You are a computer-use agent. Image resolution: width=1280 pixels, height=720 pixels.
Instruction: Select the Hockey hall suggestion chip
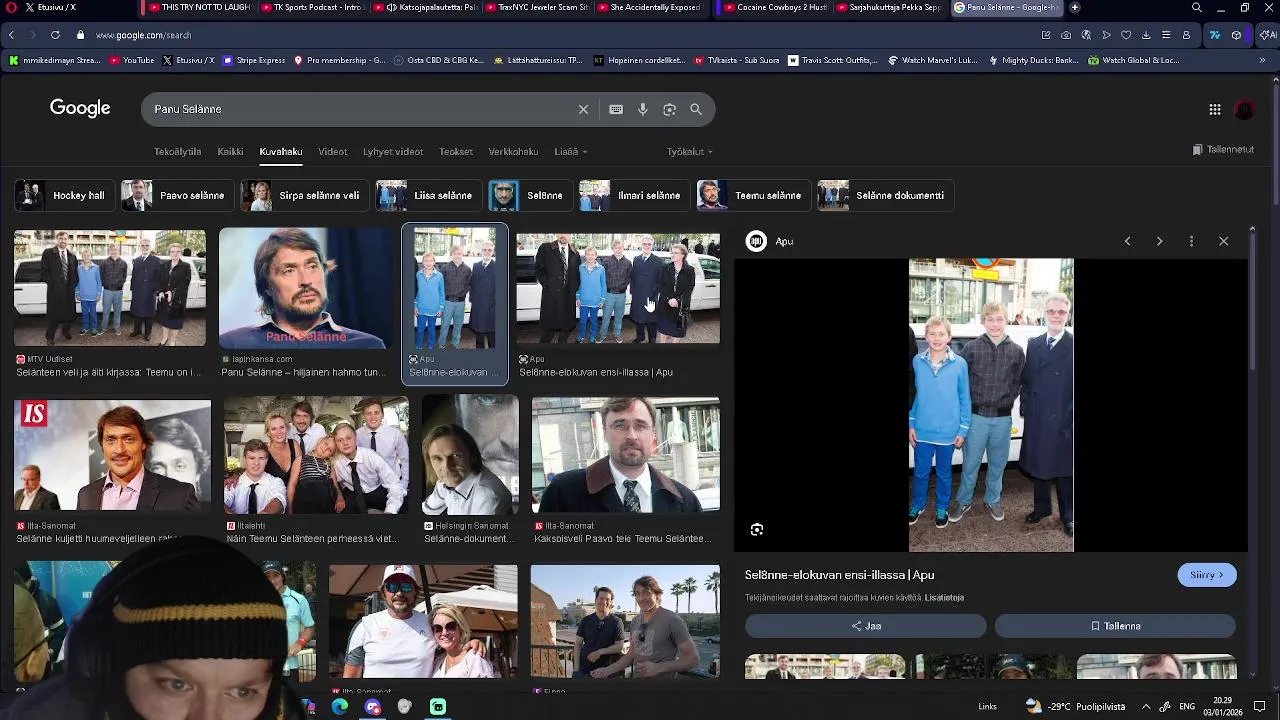[64, 196]
